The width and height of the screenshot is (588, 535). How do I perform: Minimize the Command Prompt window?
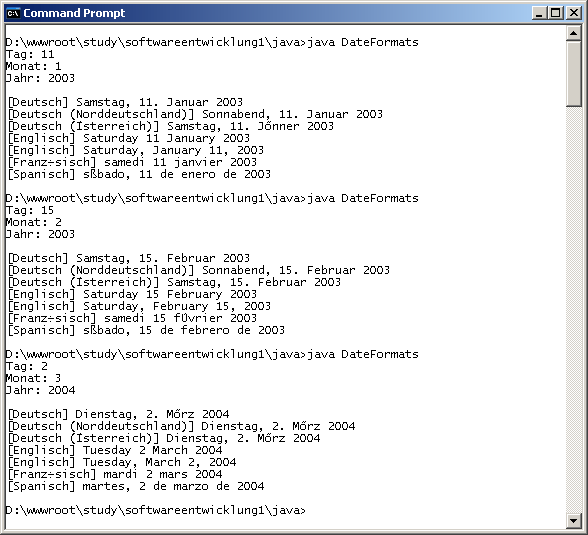pos(539,13)
